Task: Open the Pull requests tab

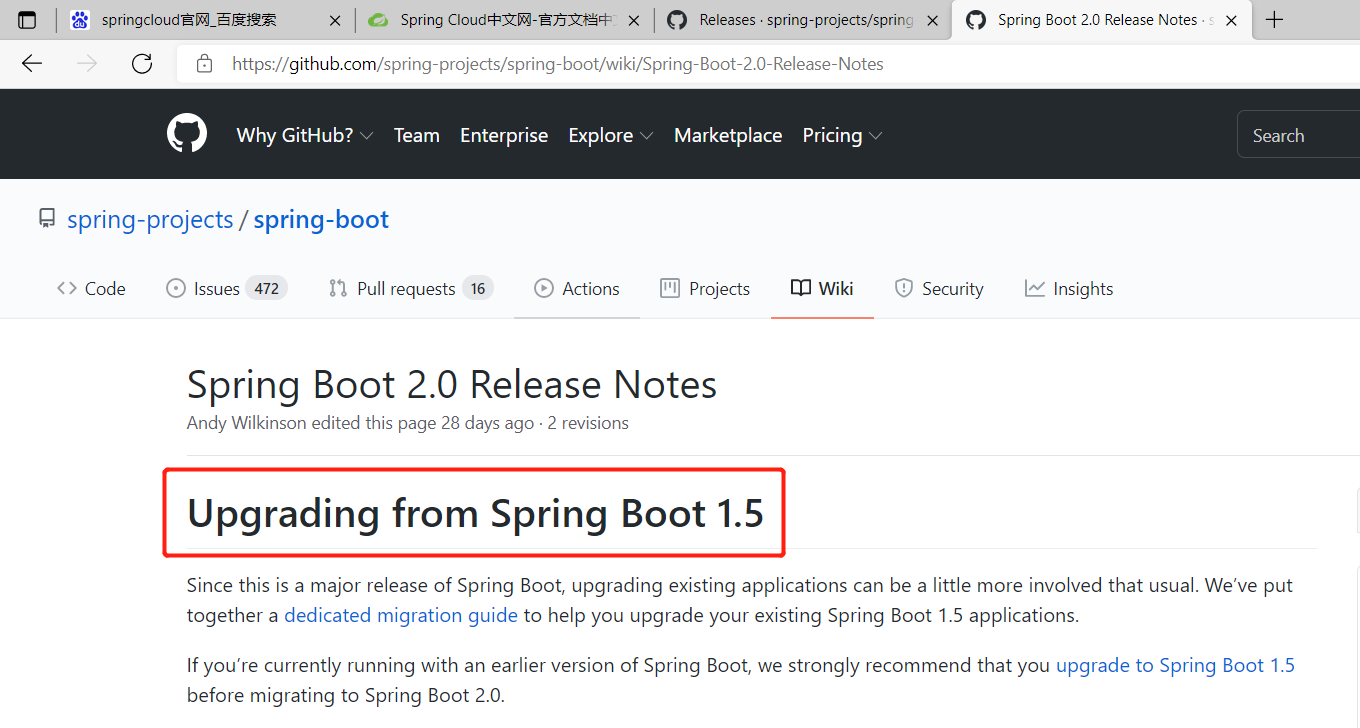Action: coord(411,288)
